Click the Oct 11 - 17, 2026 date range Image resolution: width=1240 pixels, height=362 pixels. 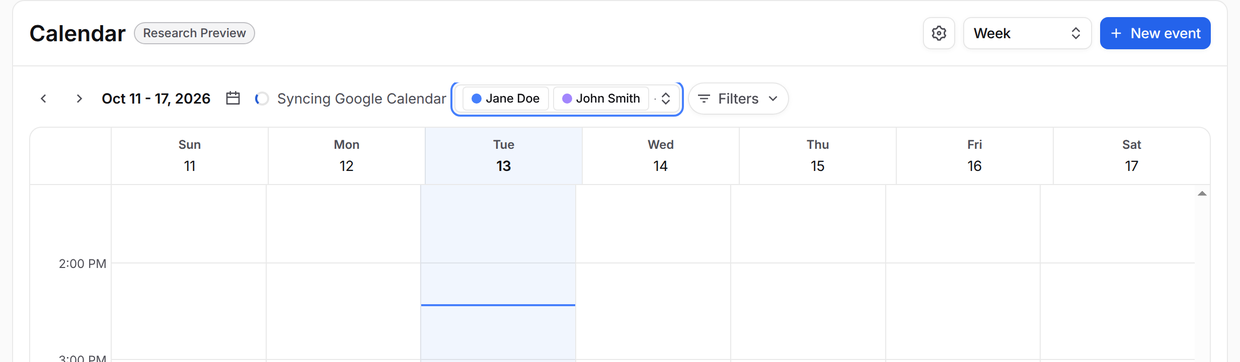(156, 98)
